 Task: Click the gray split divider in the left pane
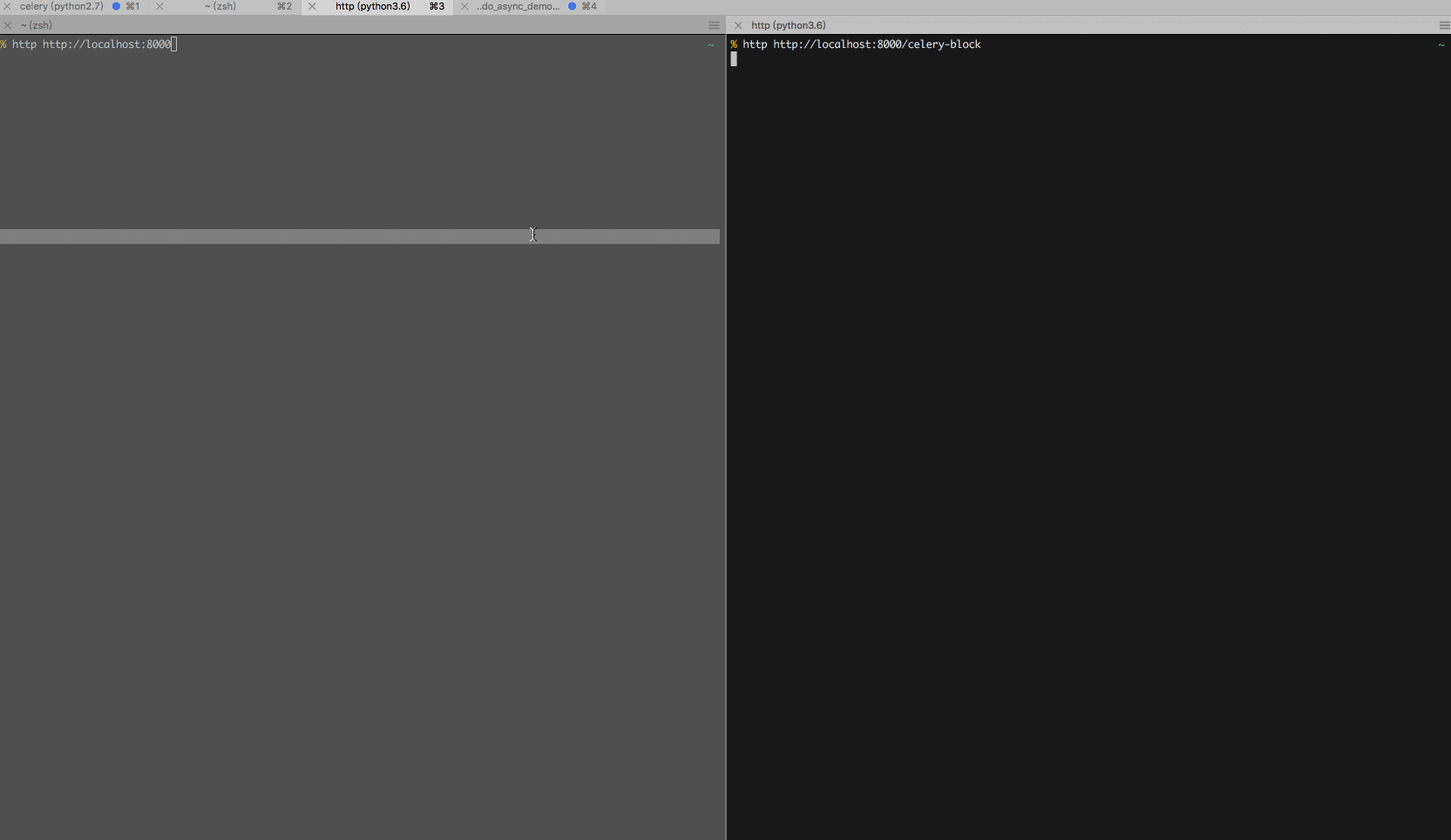tap(362, 237)
